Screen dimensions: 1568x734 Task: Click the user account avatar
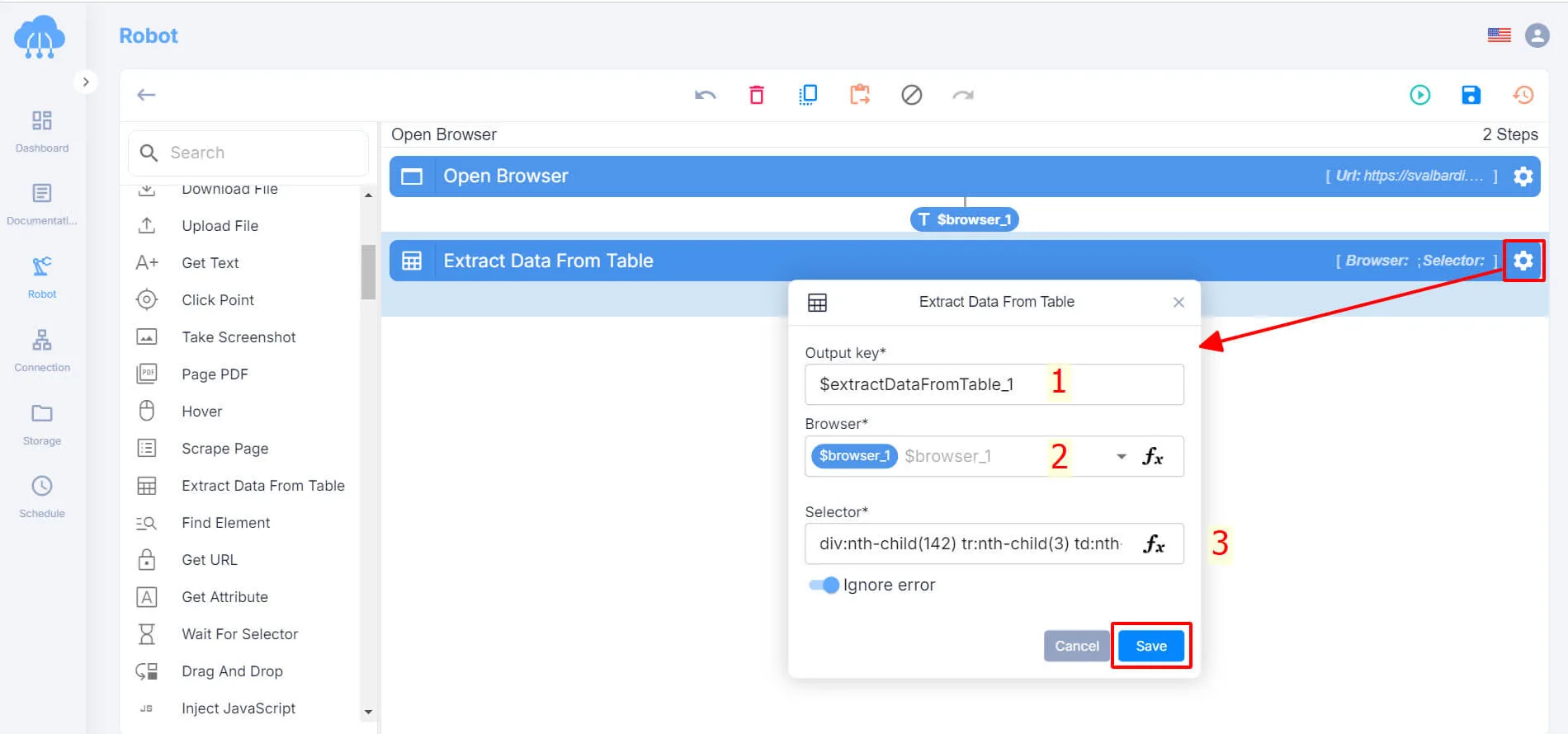click(x=1537, y=35)
